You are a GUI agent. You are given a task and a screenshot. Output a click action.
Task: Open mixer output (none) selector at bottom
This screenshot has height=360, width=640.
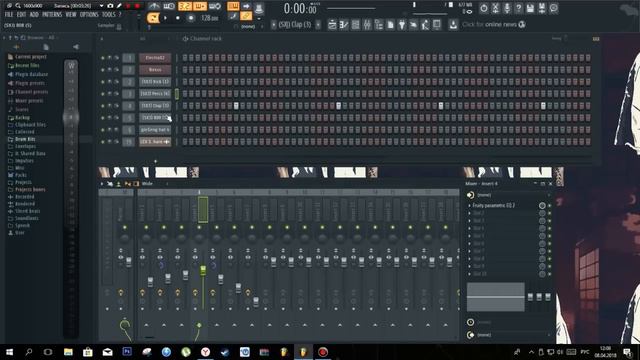(509, 335)
